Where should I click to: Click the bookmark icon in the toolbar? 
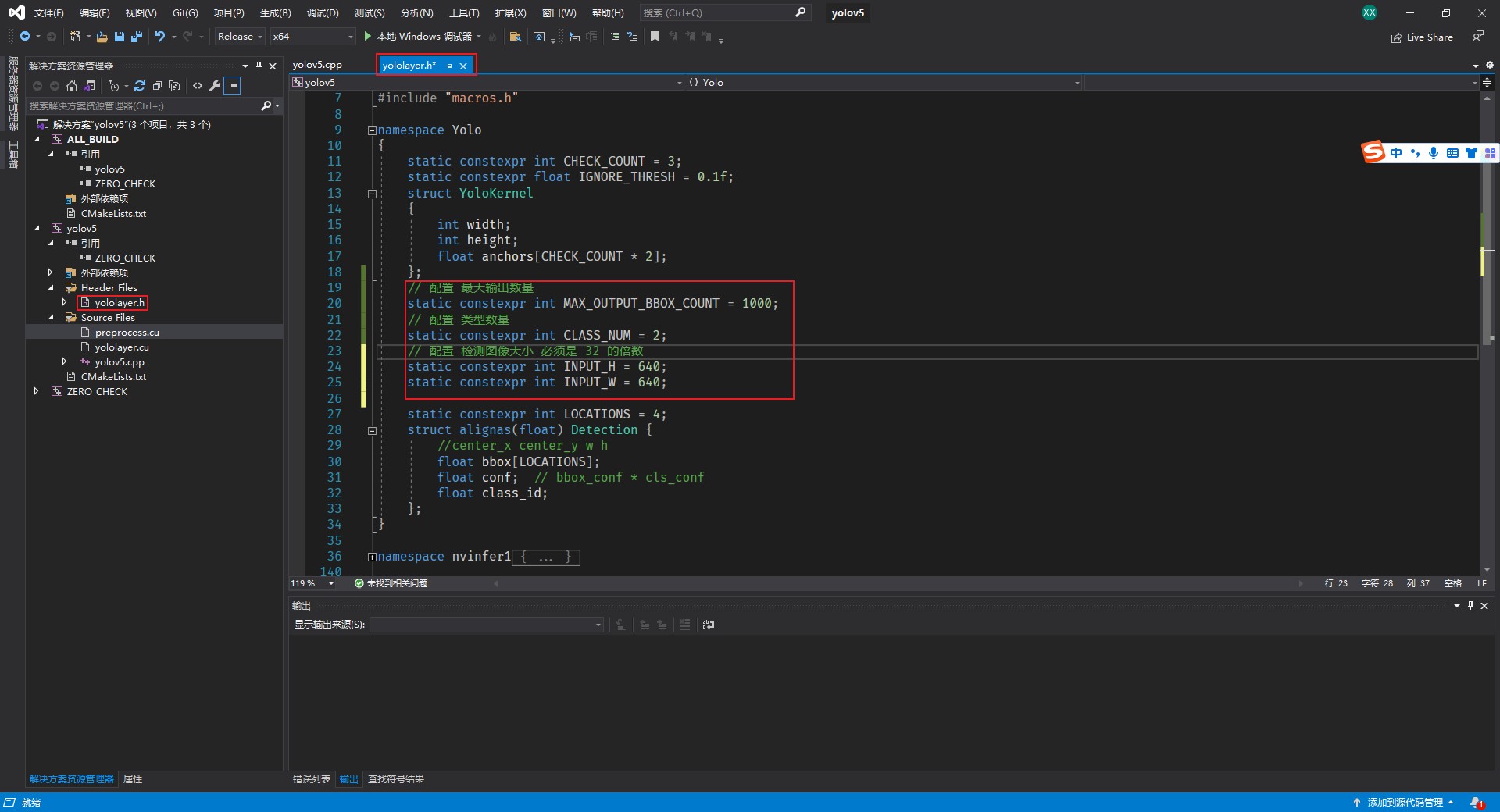[x=655, y=37]
